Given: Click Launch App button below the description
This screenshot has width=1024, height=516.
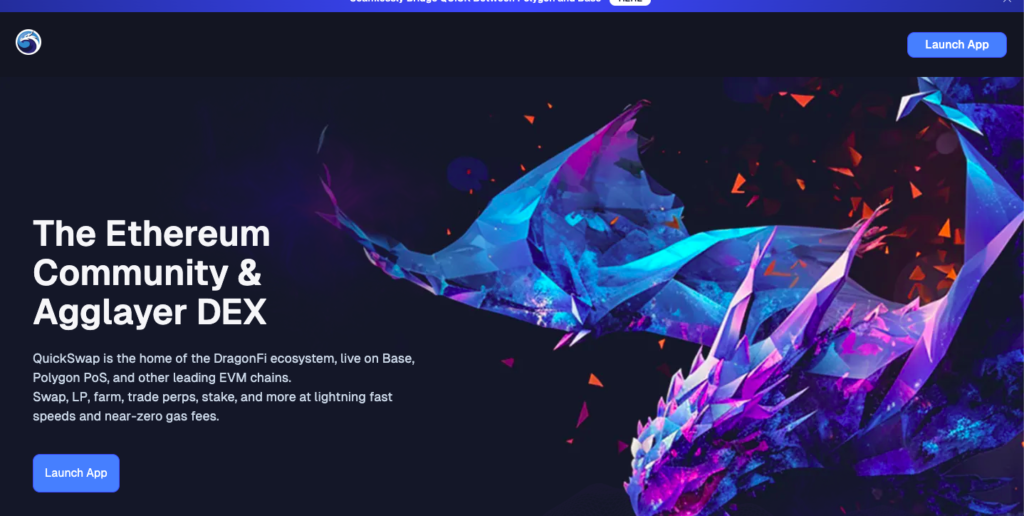Looking at the screenshot, I should tap(76, 473).
